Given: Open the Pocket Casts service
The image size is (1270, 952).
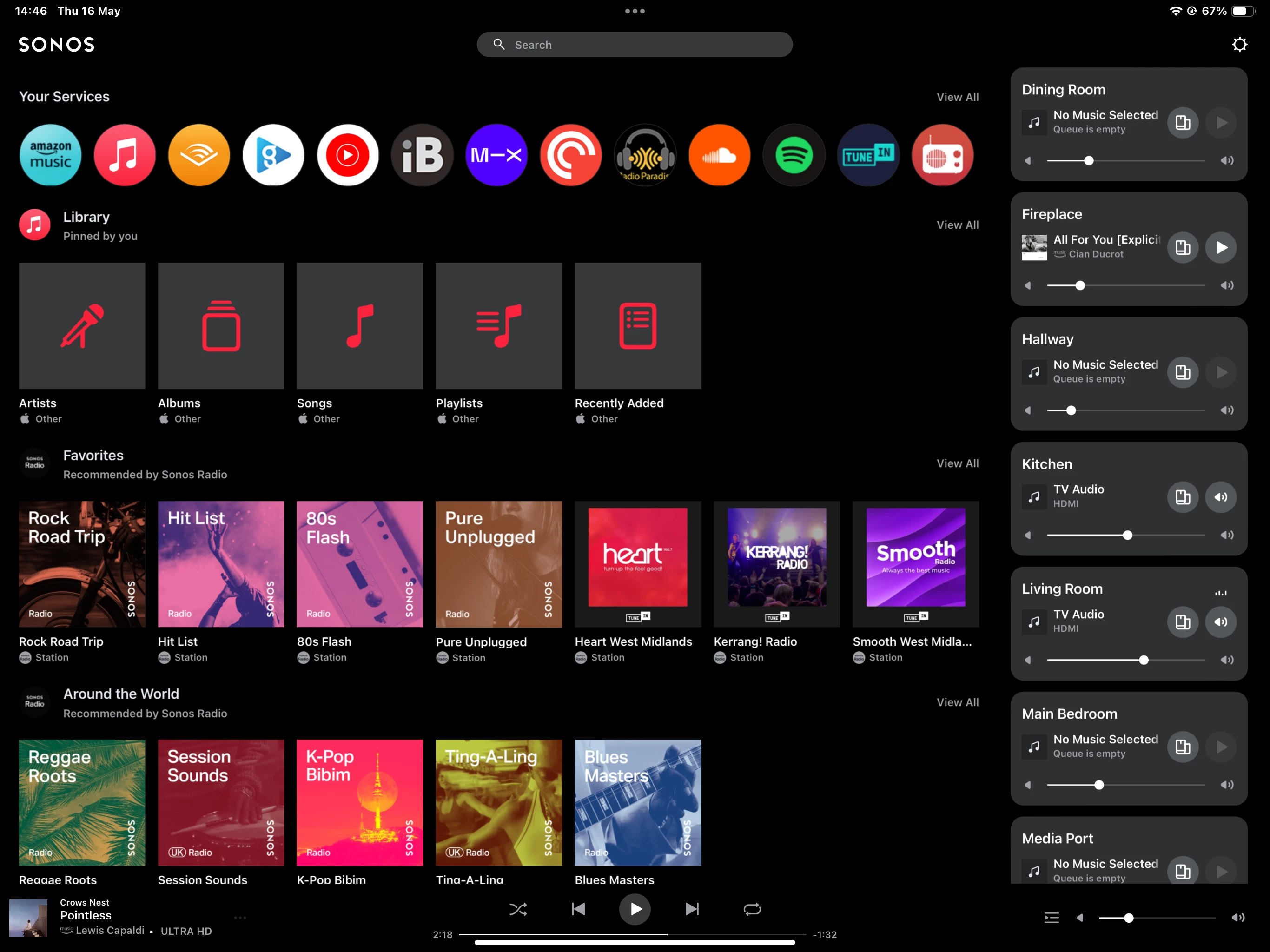Looking at the screenshot, I should pos(571,155).
